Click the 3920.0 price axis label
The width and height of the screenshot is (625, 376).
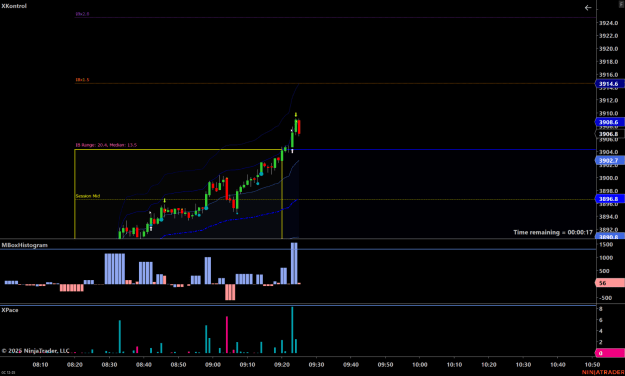click(609, 49)
